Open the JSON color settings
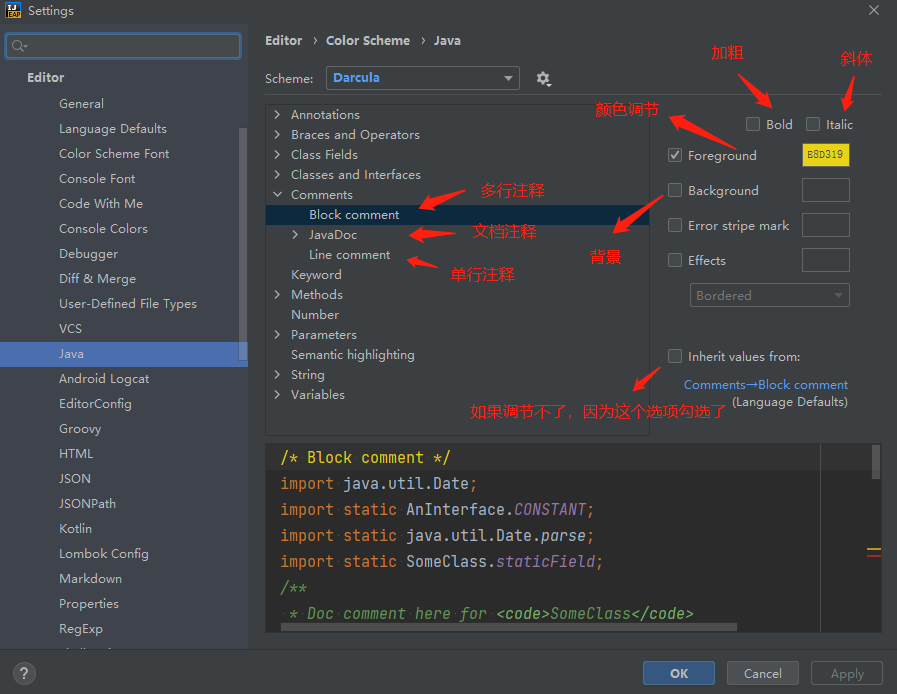This screenshot has width=897, height=694. tap(74, 479)
